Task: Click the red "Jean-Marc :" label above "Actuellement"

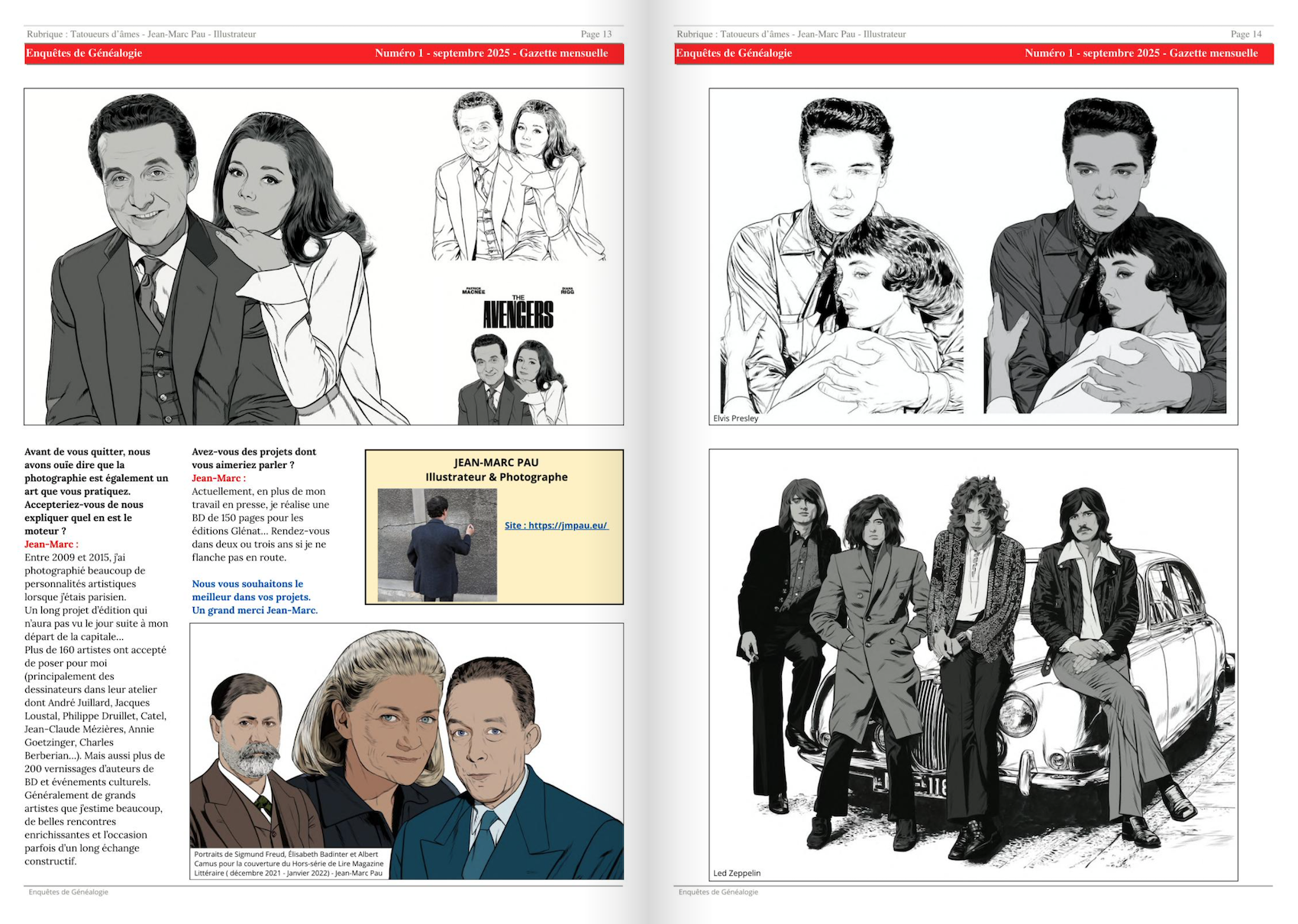Action: point(218,478)
